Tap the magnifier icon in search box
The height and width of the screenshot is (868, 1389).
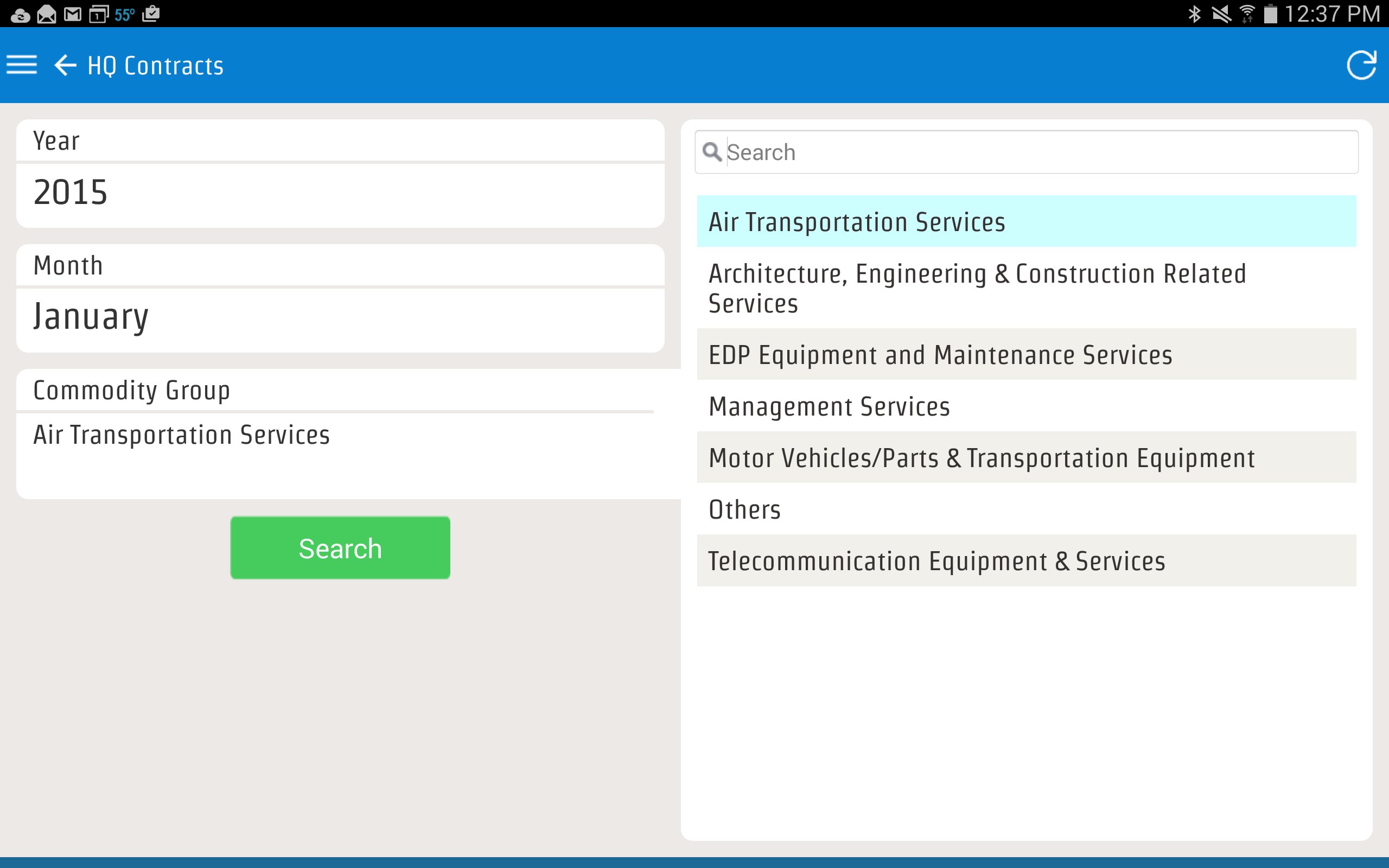[x=712, y=152]
